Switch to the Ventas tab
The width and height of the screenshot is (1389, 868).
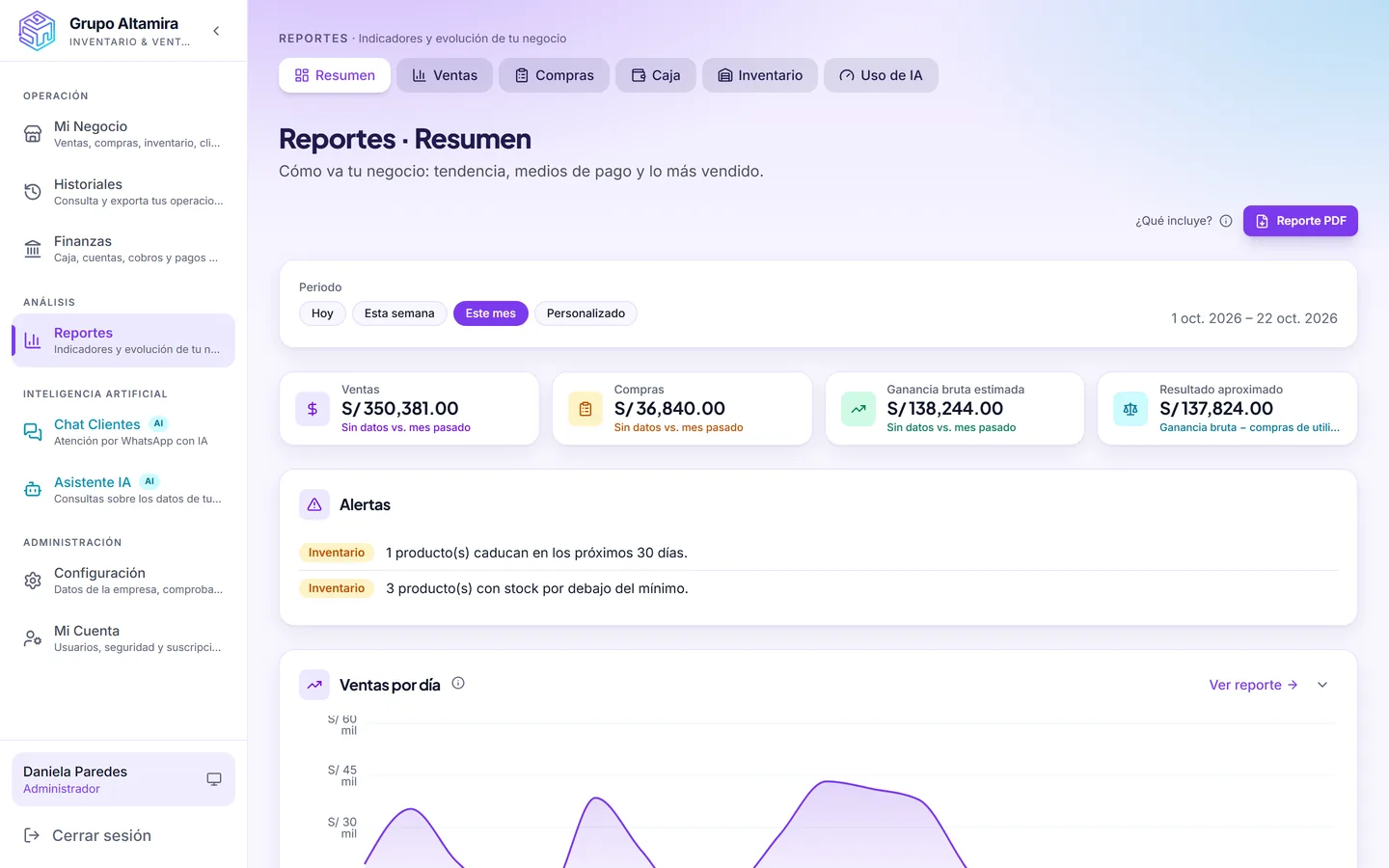point(445,75)
